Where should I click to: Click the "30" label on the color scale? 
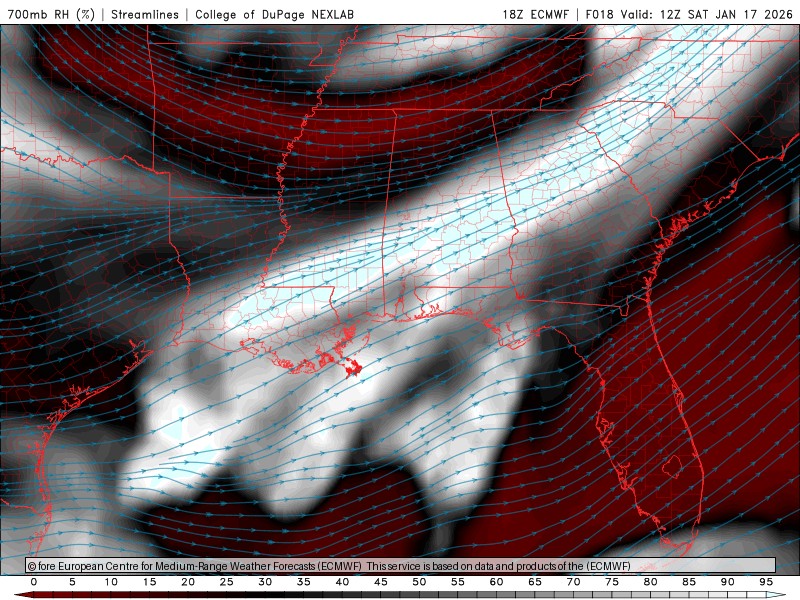point(265,582)
